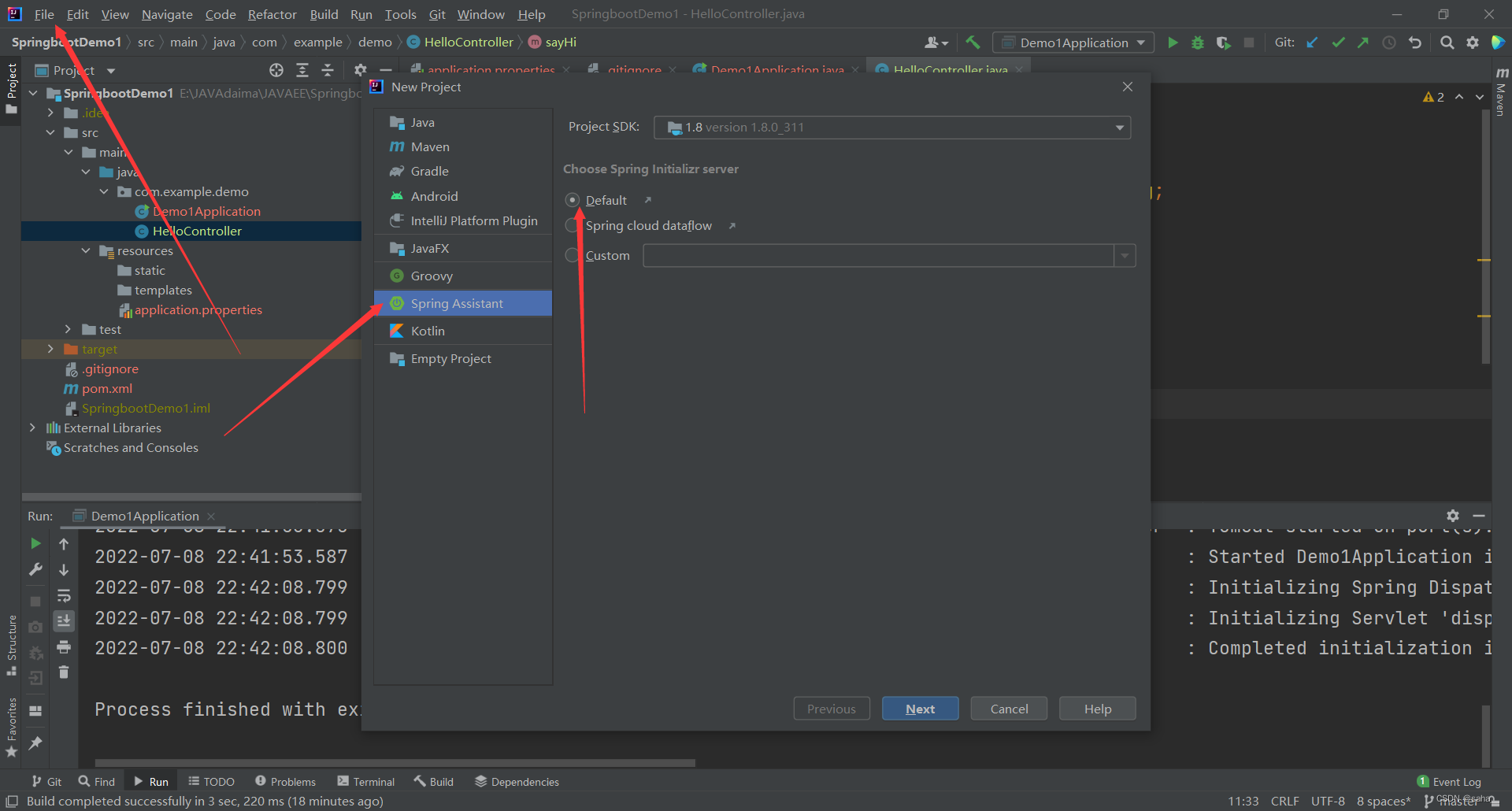This screenshot has width=1512, height=811.
Task: Click Cancel button in New Project dialog
Action: [x=1009, y=709]
